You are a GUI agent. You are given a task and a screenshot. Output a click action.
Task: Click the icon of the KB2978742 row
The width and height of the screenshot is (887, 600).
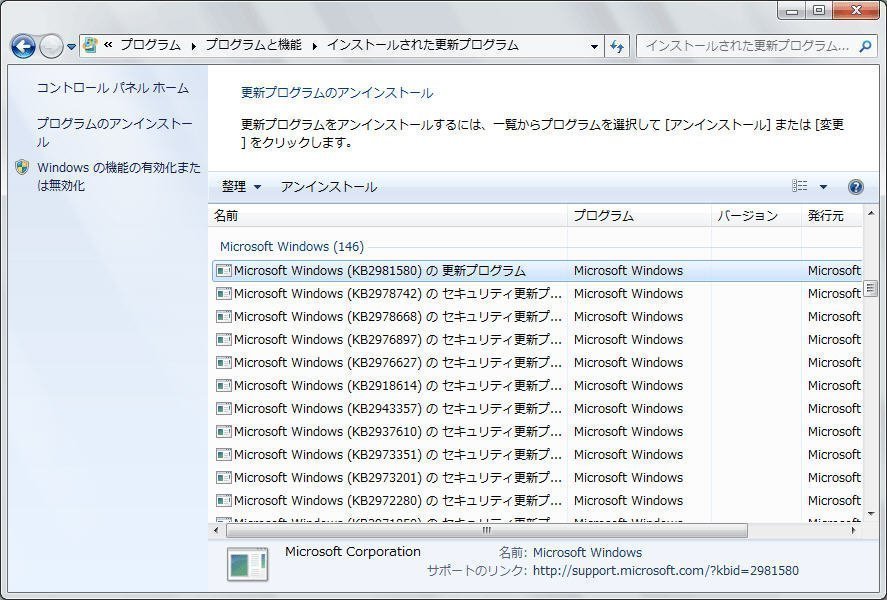[x=224, y=294]
